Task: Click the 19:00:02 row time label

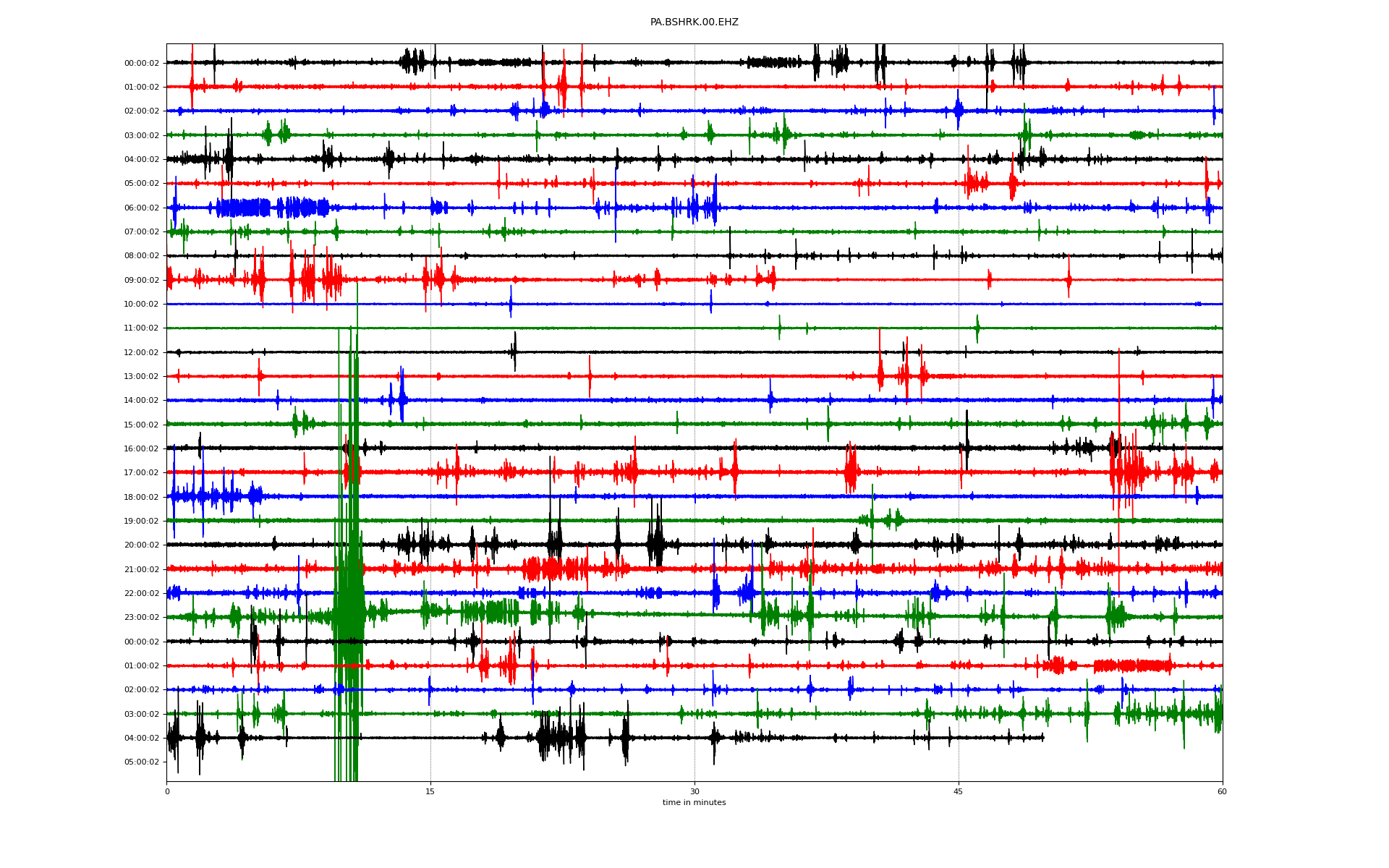Action: tap(141, 522)
